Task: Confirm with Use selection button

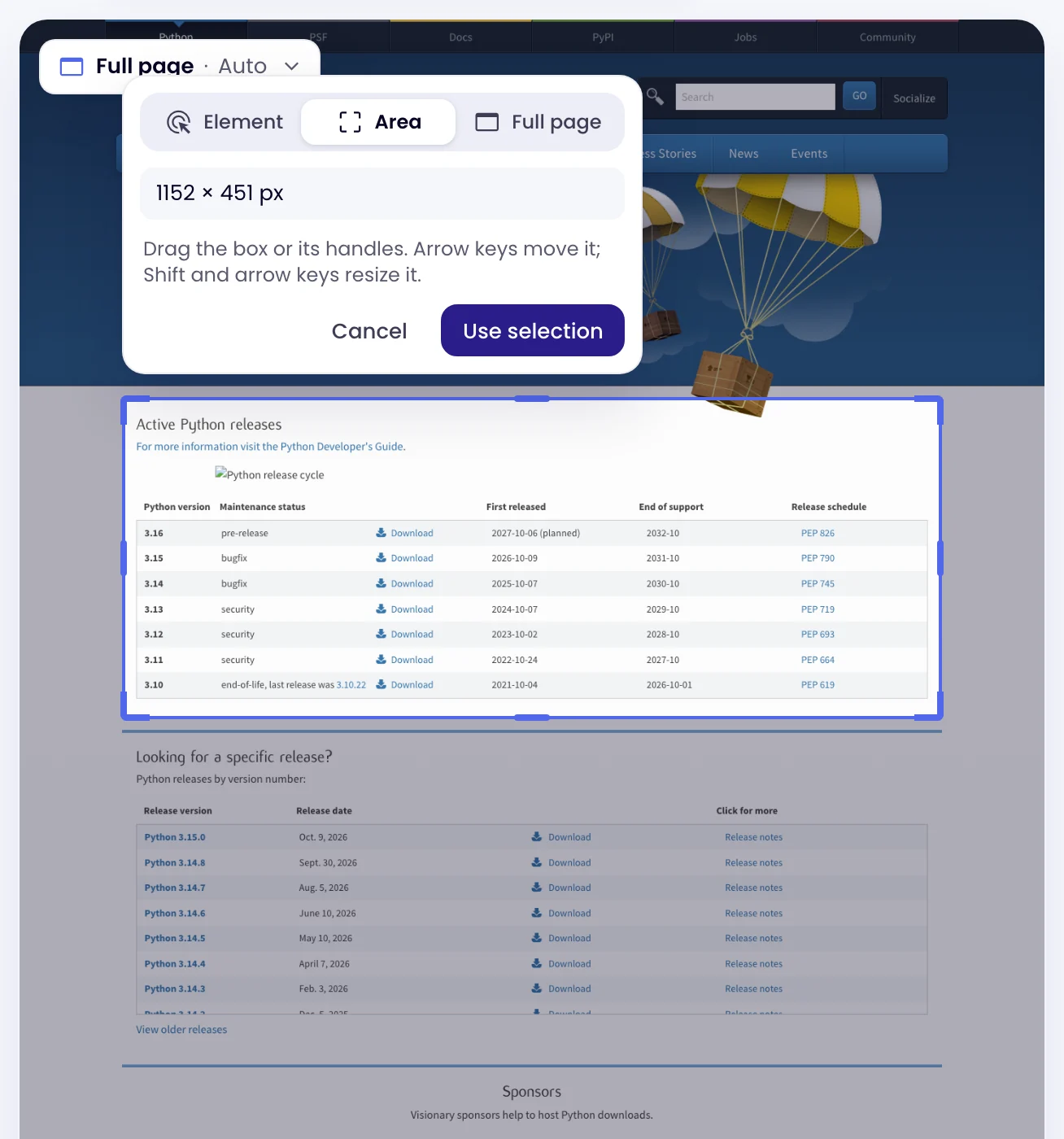Action: [533, 331]
